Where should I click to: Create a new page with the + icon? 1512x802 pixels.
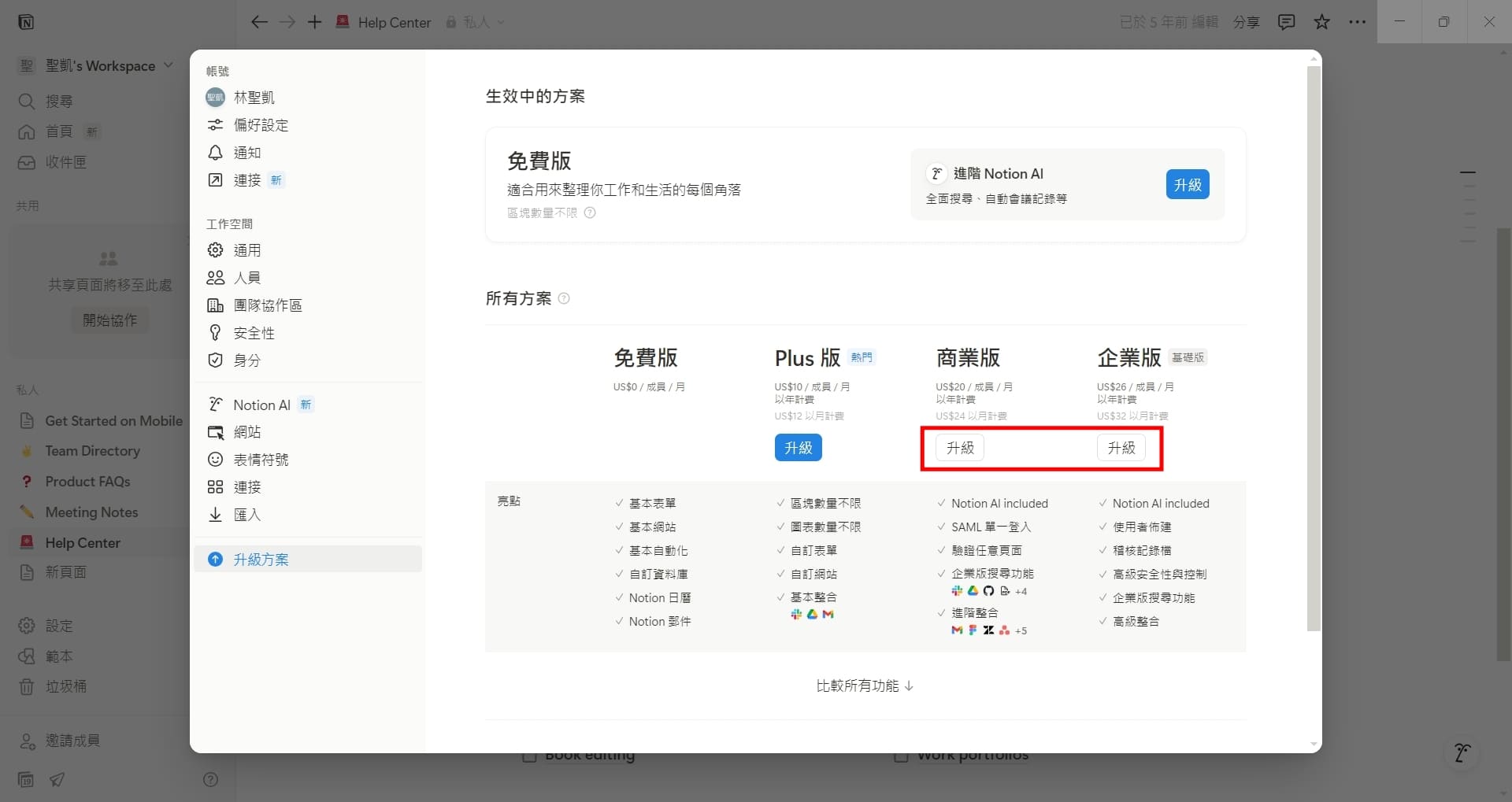(314, 21)
